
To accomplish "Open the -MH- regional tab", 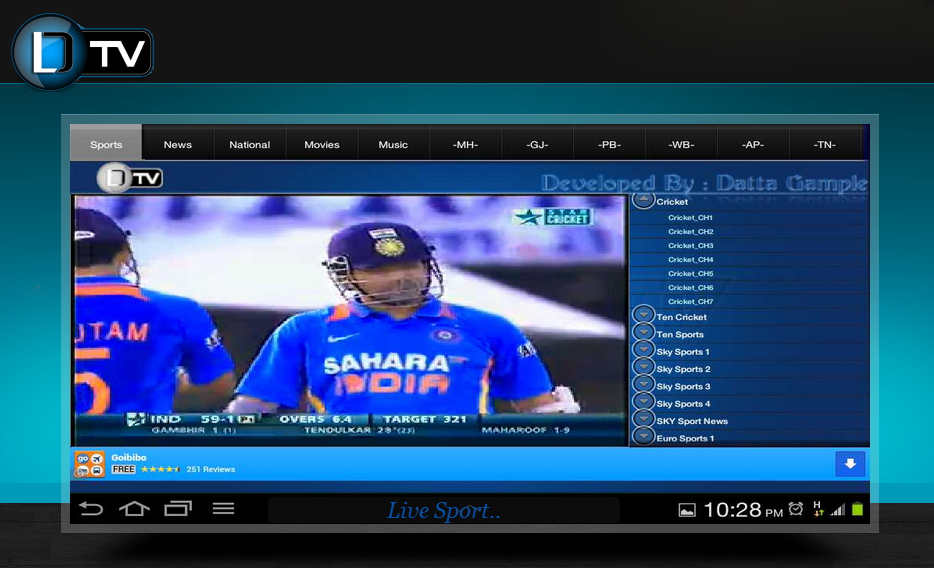I will (x=465, y=144).
